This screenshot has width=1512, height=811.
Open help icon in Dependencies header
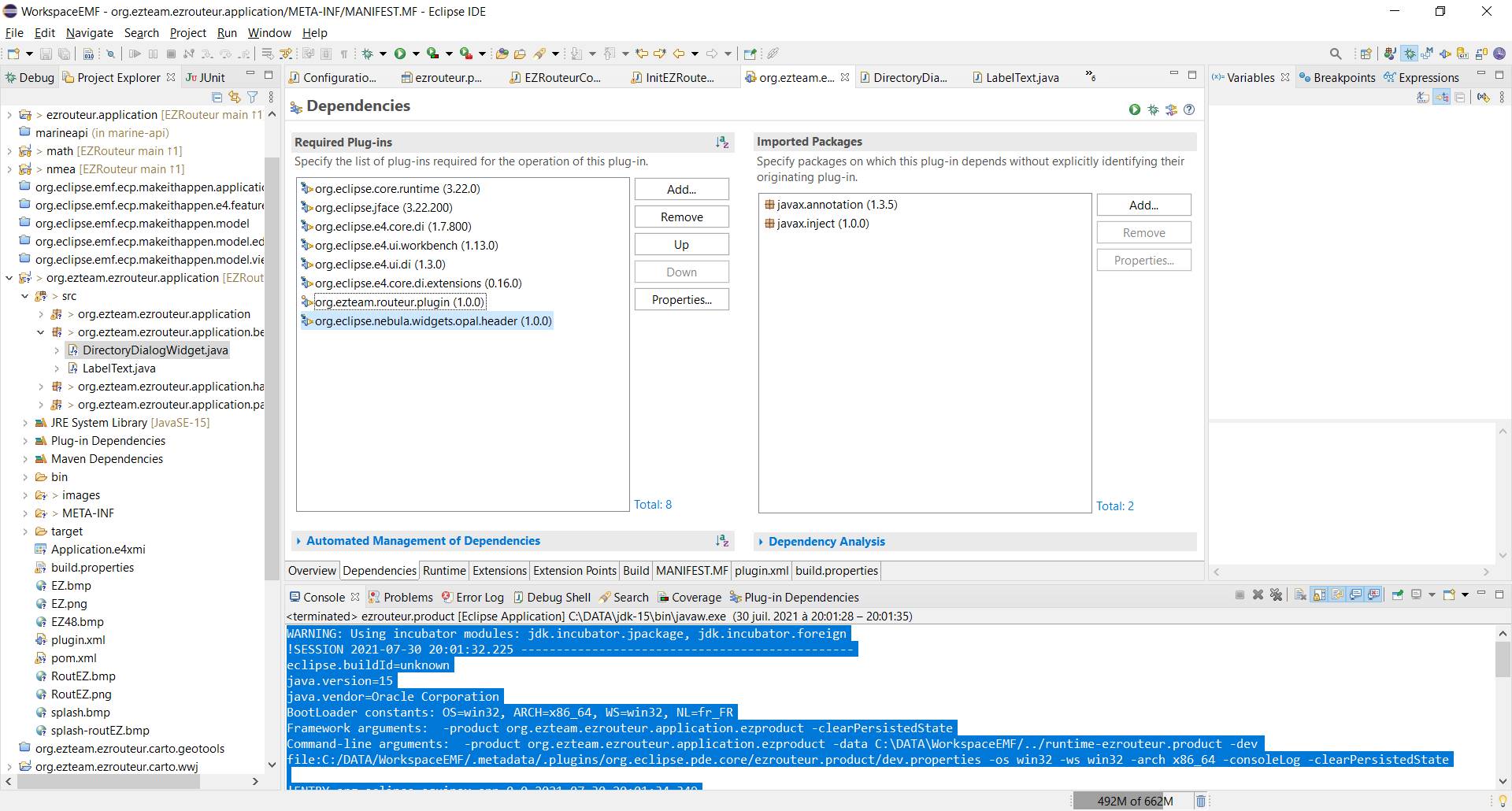coord(1189,109)
